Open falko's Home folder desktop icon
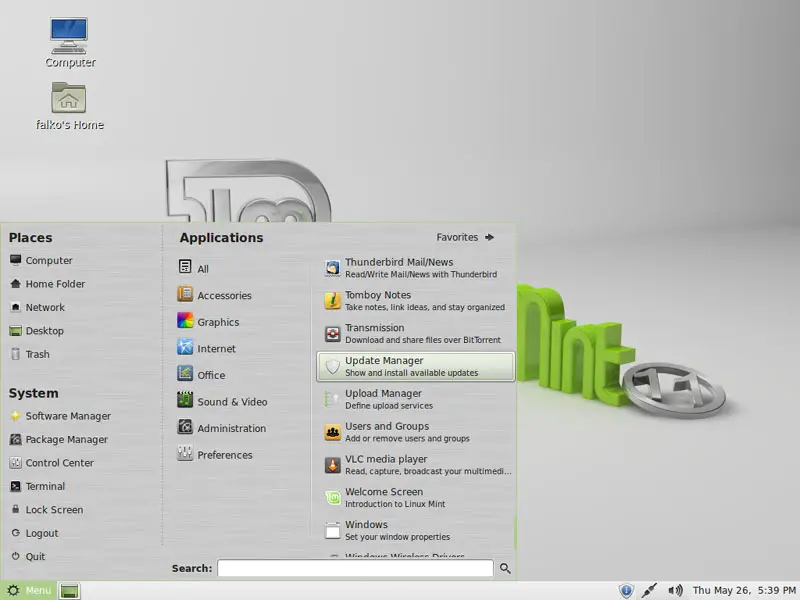Screen dimensions: 800x600 point(69,106)
